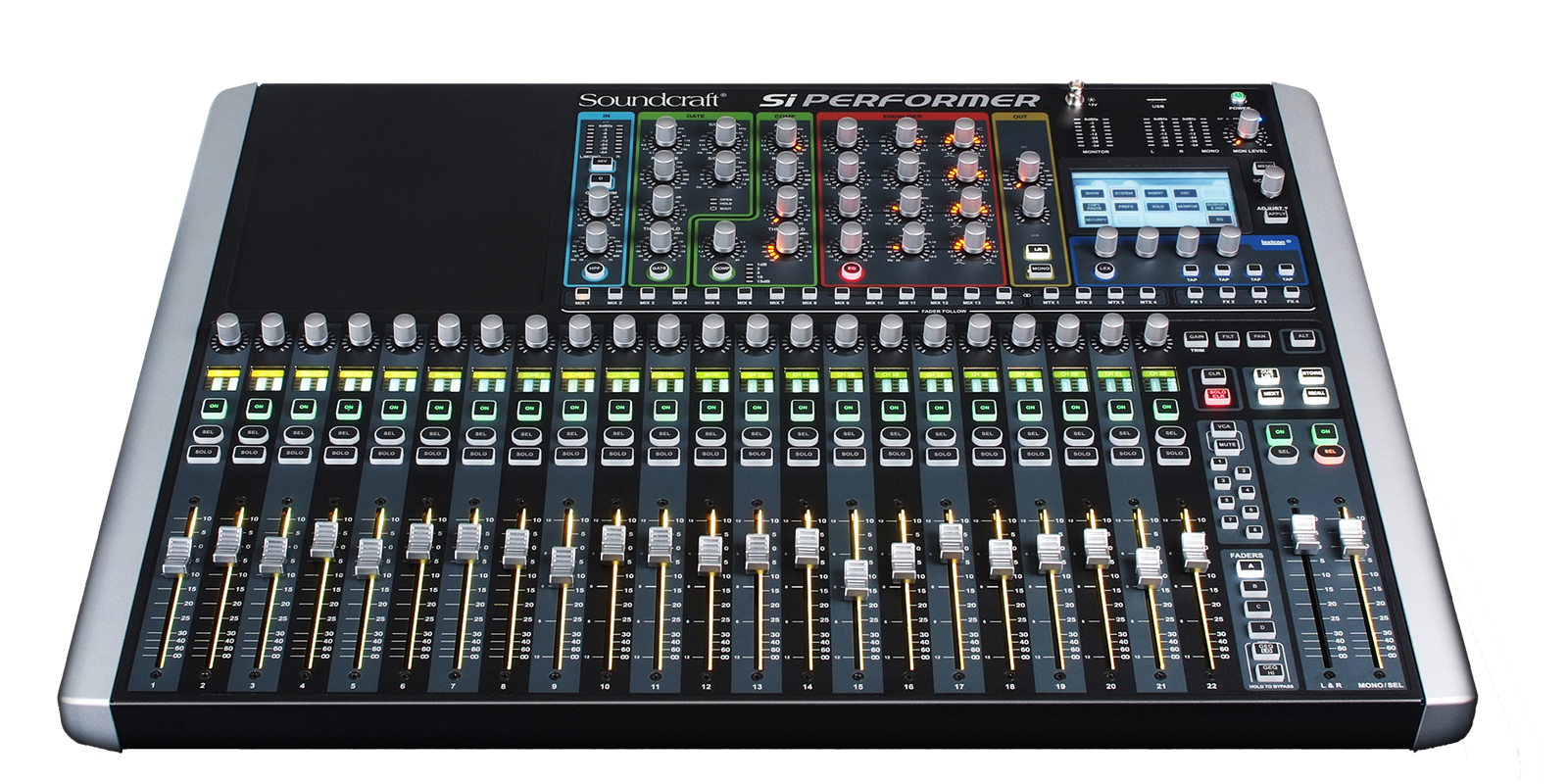Image resolution: width=1568 pixels, height=784 pixels.
Task: Select the FX 4 bus button
Action: [1293, 292]
